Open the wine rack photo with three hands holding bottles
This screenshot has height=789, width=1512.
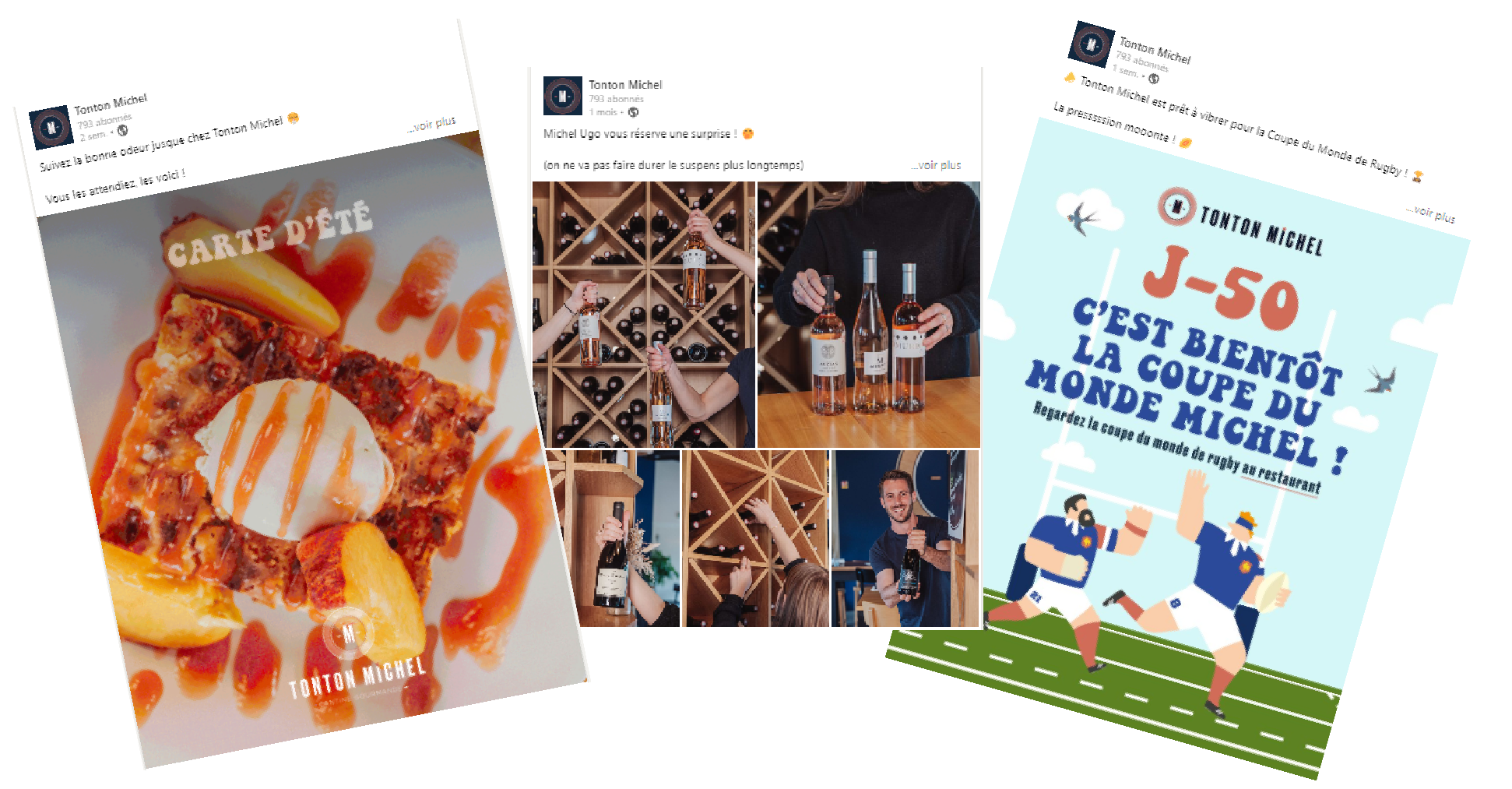point(644,315)
